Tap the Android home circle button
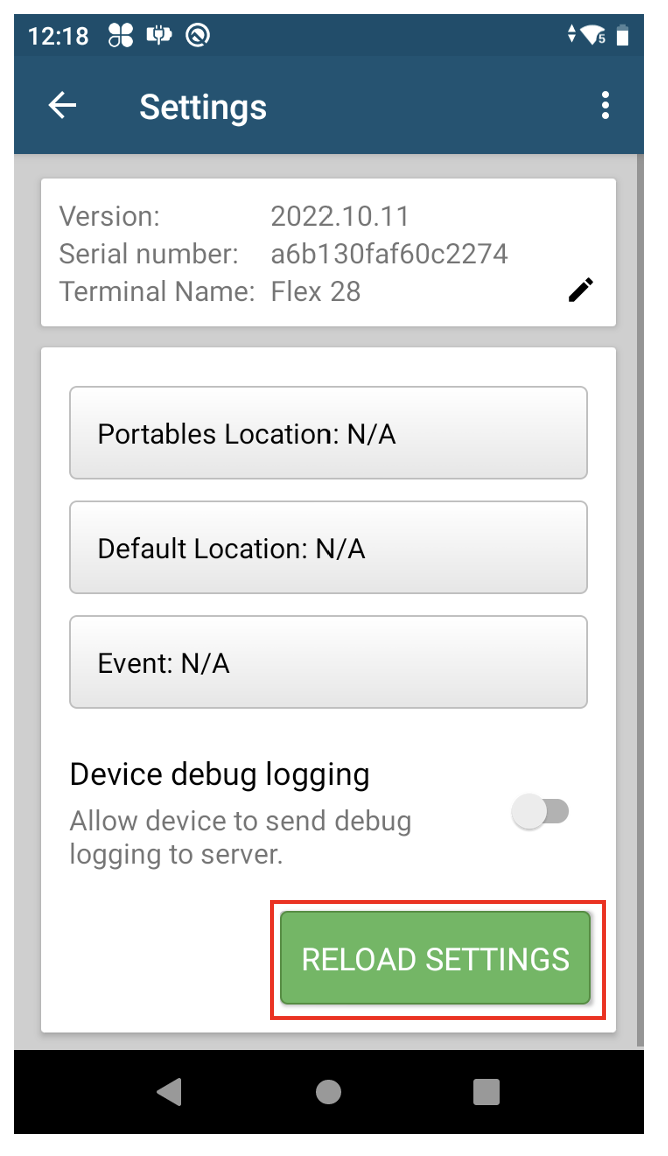 328,1092
